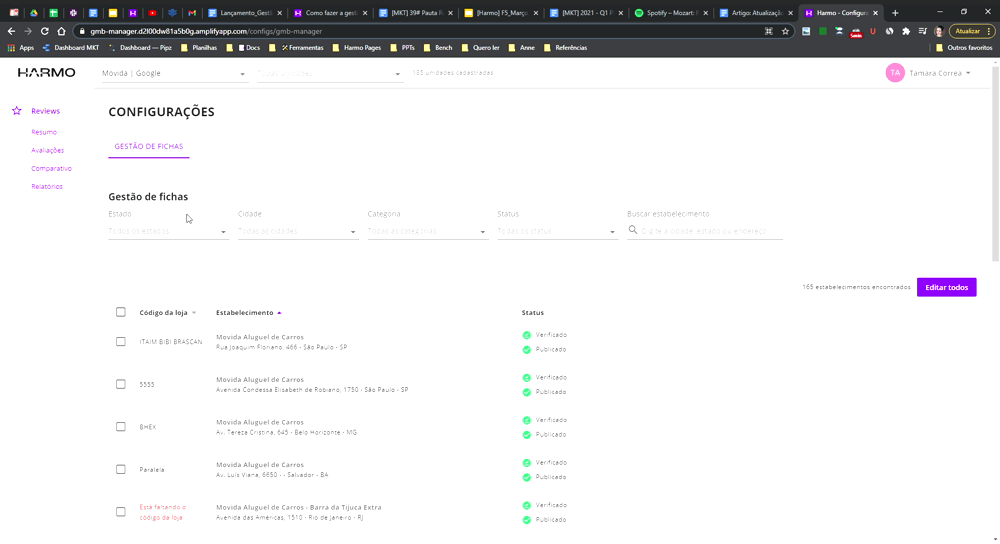Open the pinned Google Drive tab

click(x=34, y=13)
